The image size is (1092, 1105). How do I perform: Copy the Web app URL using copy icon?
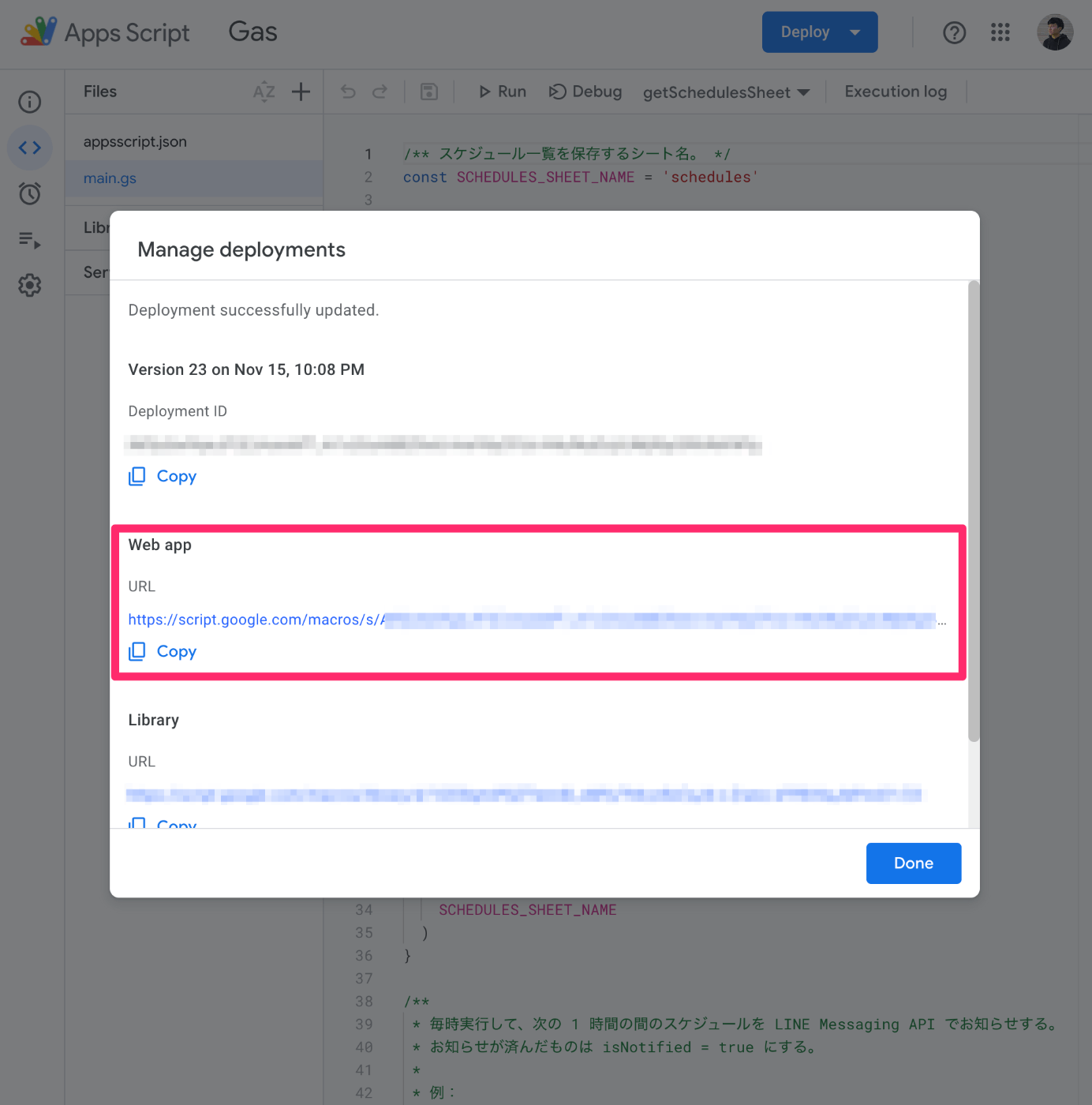[137, 651]
